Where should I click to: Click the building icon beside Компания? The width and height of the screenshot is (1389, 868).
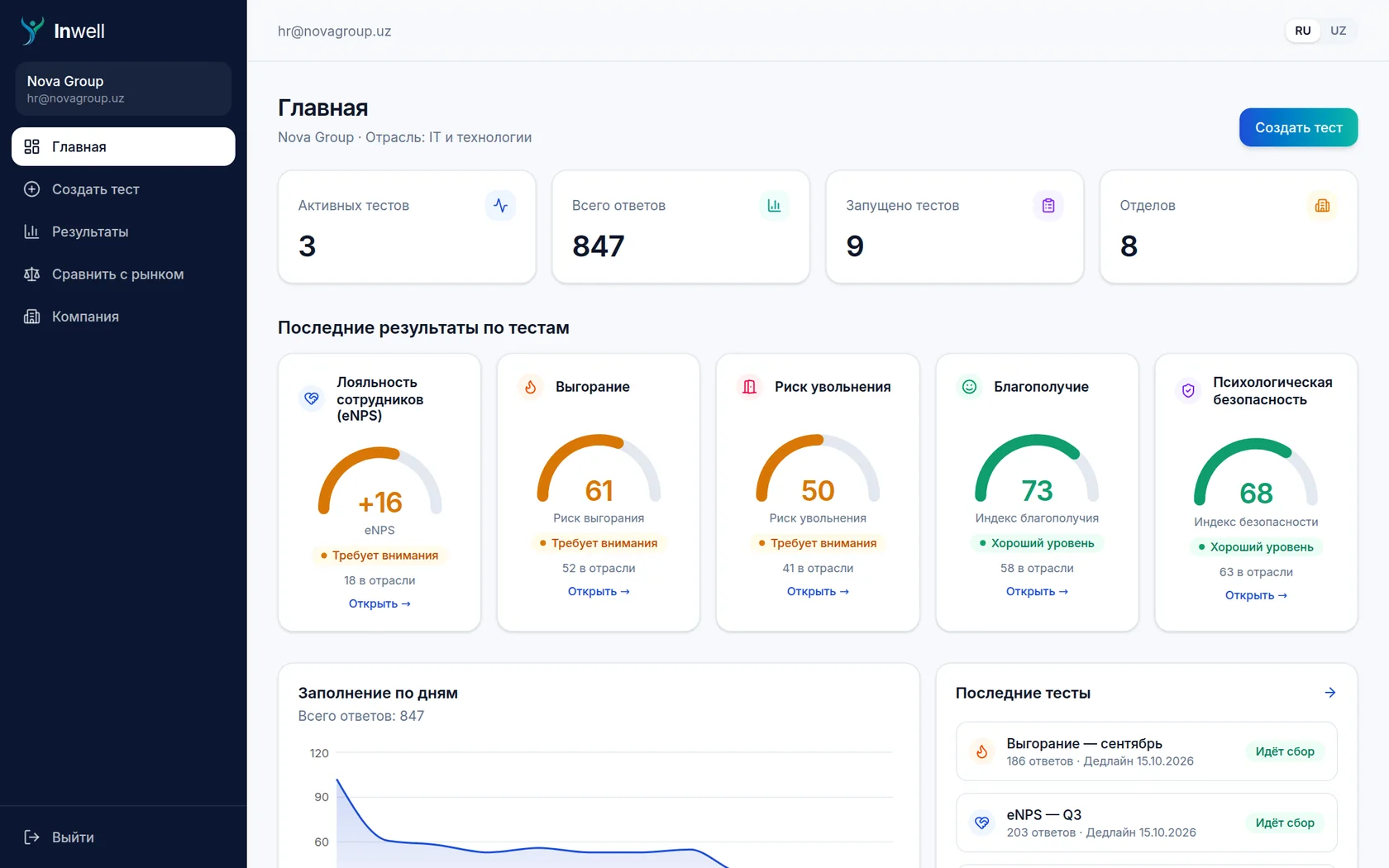tap(31, 317)
